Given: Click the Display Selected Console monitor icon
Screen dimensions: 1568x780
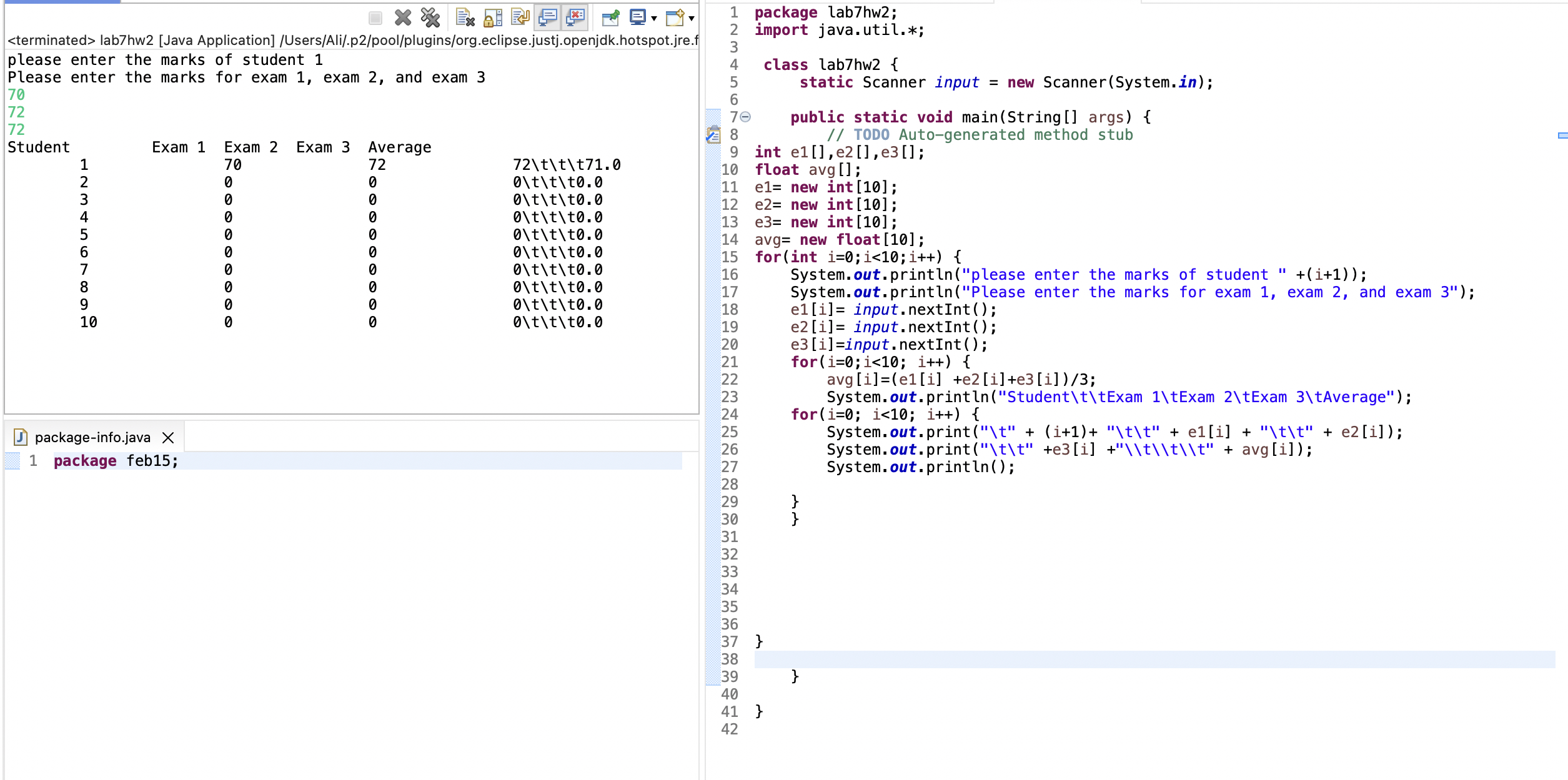Looking at the screenshot, I should [x=637, y=18].
